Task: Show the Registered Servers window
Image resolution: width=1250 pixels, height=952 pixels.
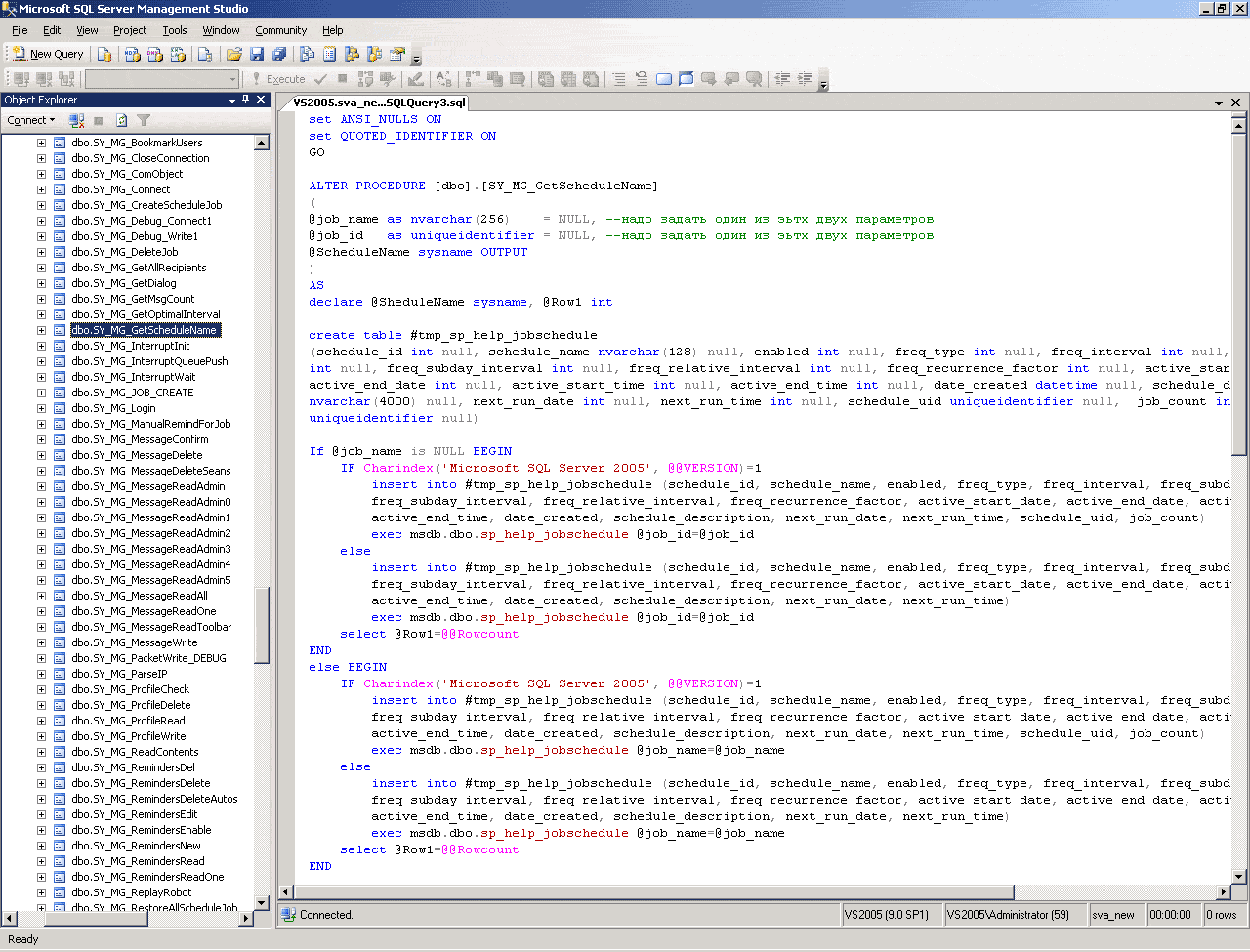Action: (307, 55)
